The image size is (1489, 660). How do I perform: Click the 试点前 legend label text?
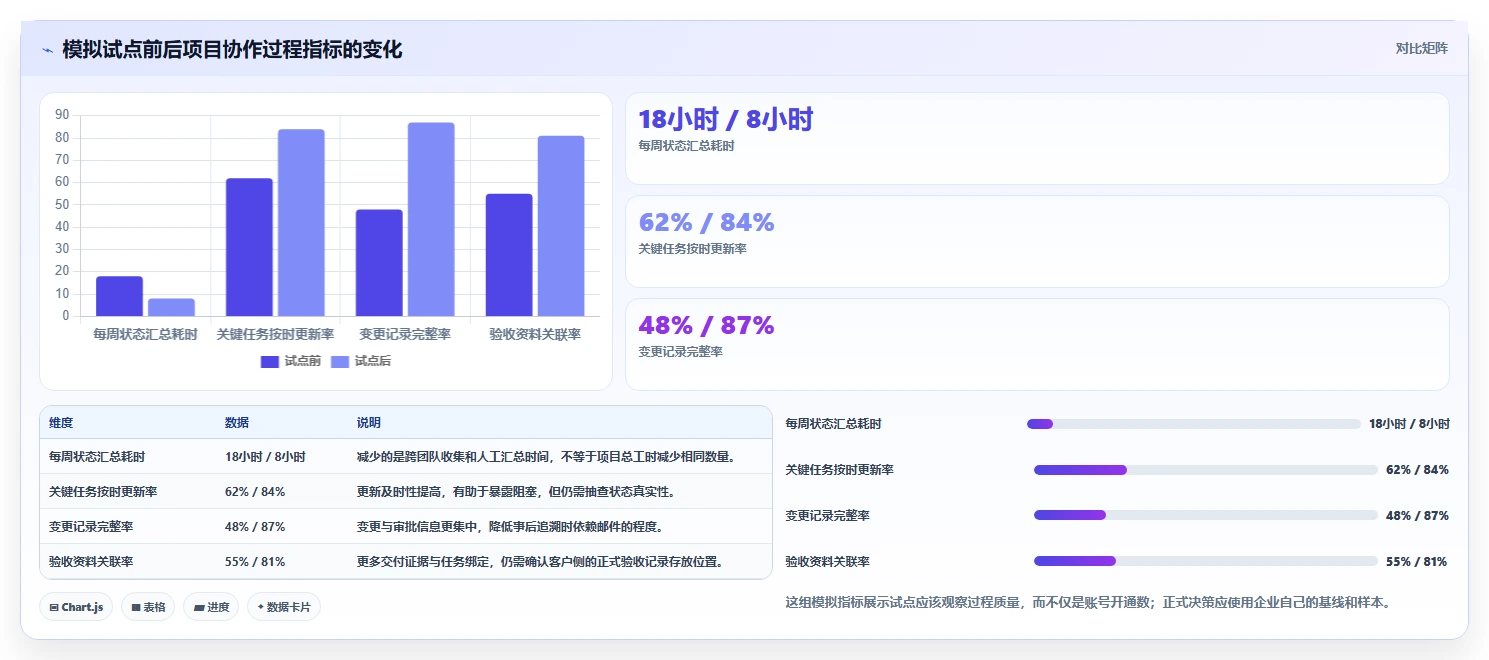pos(302,361)
